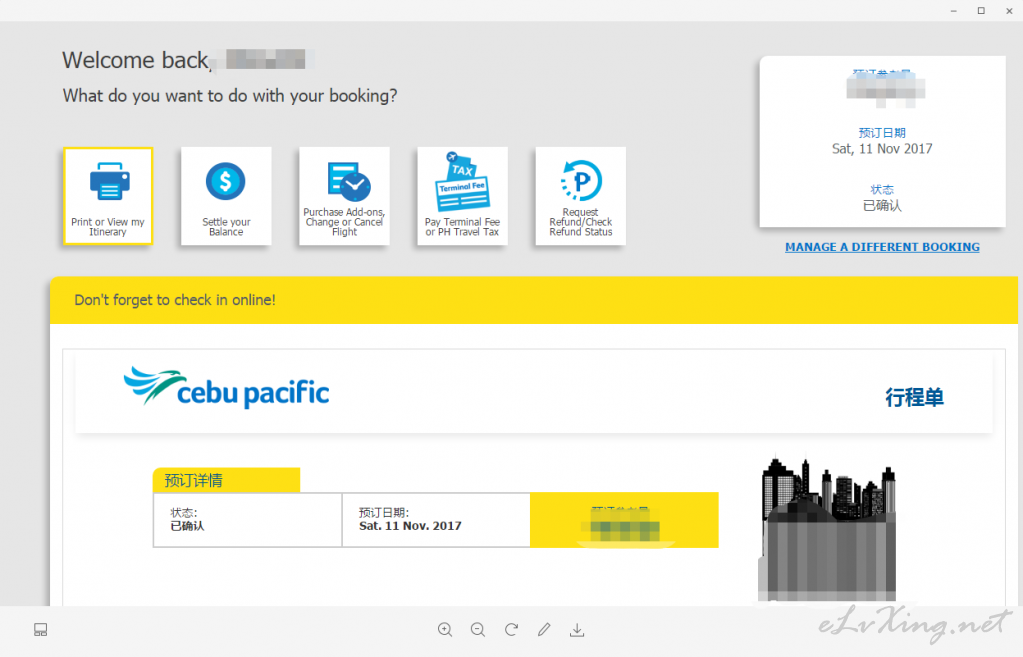The image size is (1023, 657).
Task: Click the 行程单 heading
Action: click(914, 397)
